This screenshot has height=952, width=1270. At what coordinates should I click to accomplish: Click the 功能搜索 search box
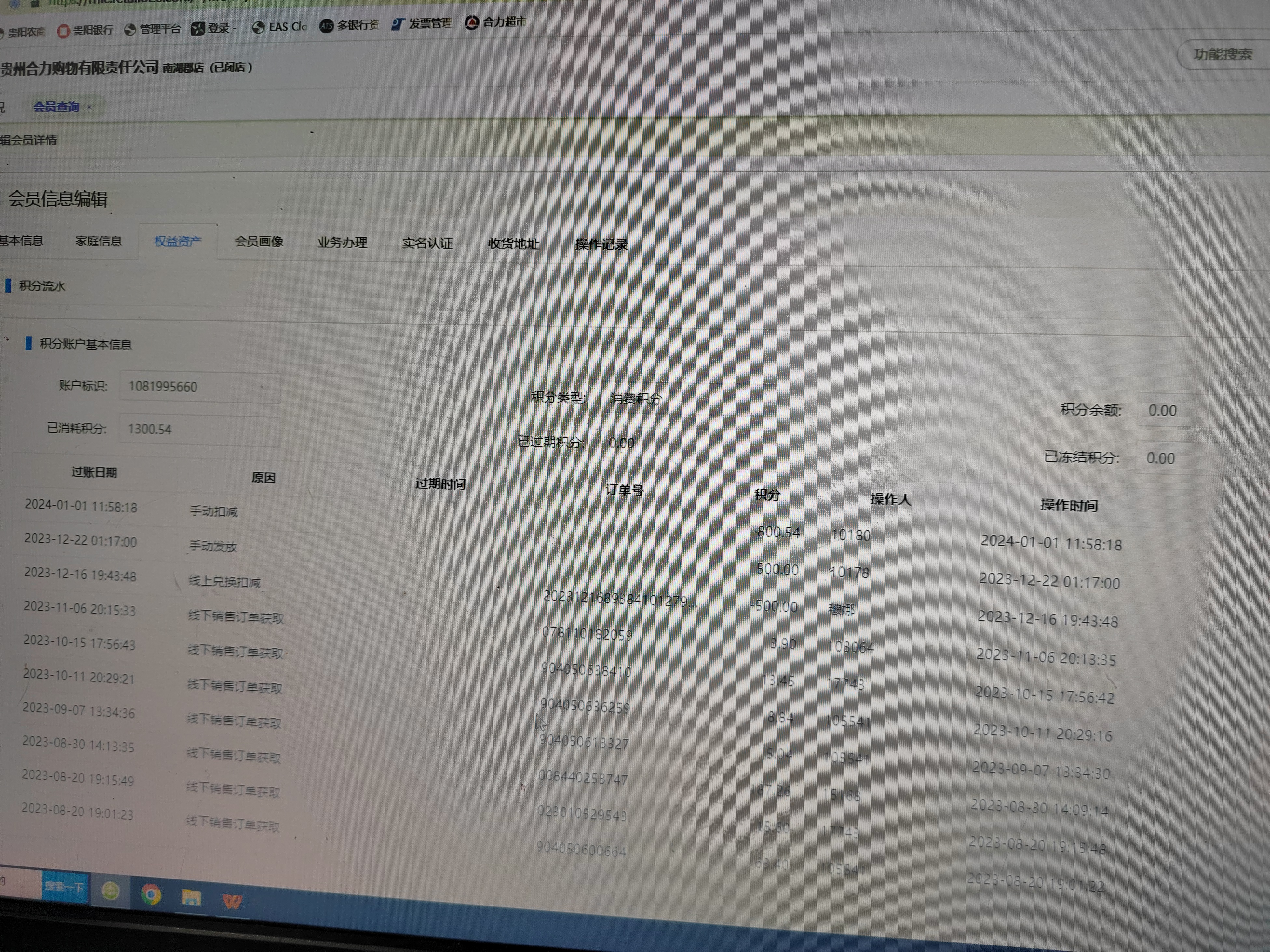(1223, 55)
